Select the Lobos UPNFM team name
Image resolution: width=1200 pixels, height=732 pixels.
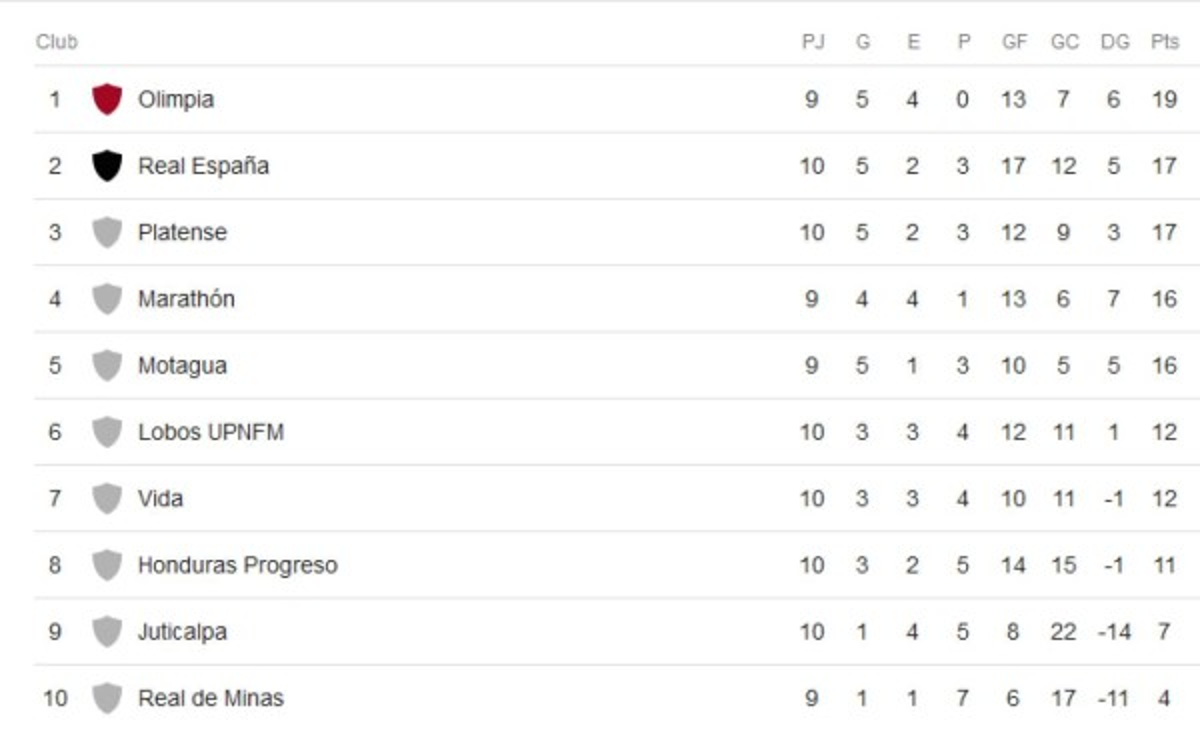point(210,432)
